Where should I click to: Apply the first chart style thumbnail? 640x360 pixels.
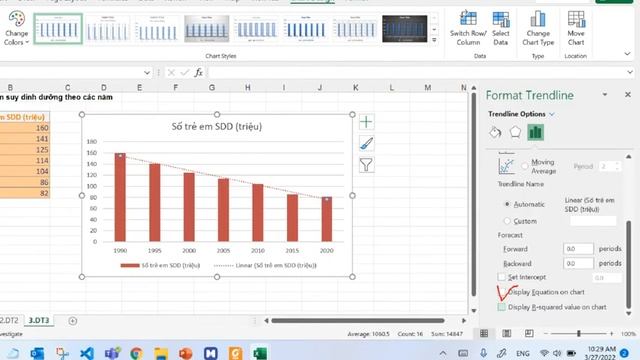pos(58,29)
